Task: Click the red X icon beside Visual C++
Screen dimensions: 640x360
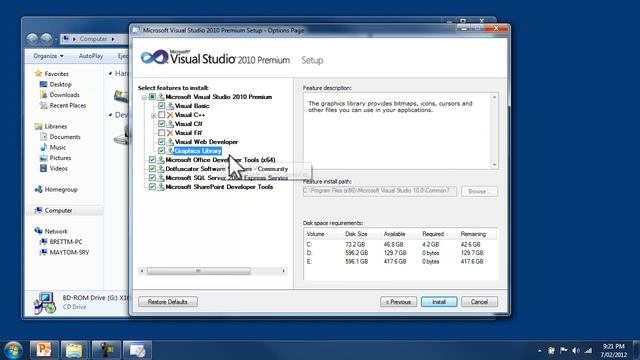Action: point(170,115)
